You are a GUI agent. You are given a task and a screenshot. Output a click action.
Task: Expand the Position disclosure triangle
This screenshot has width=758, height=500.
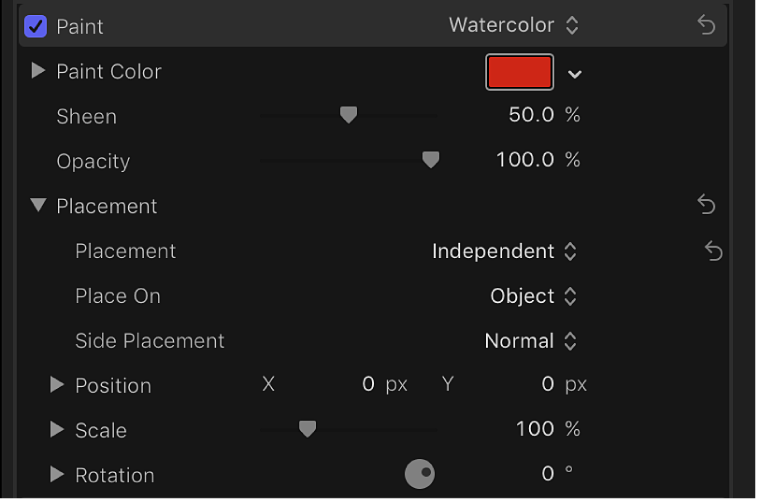(x=57, y=385)
